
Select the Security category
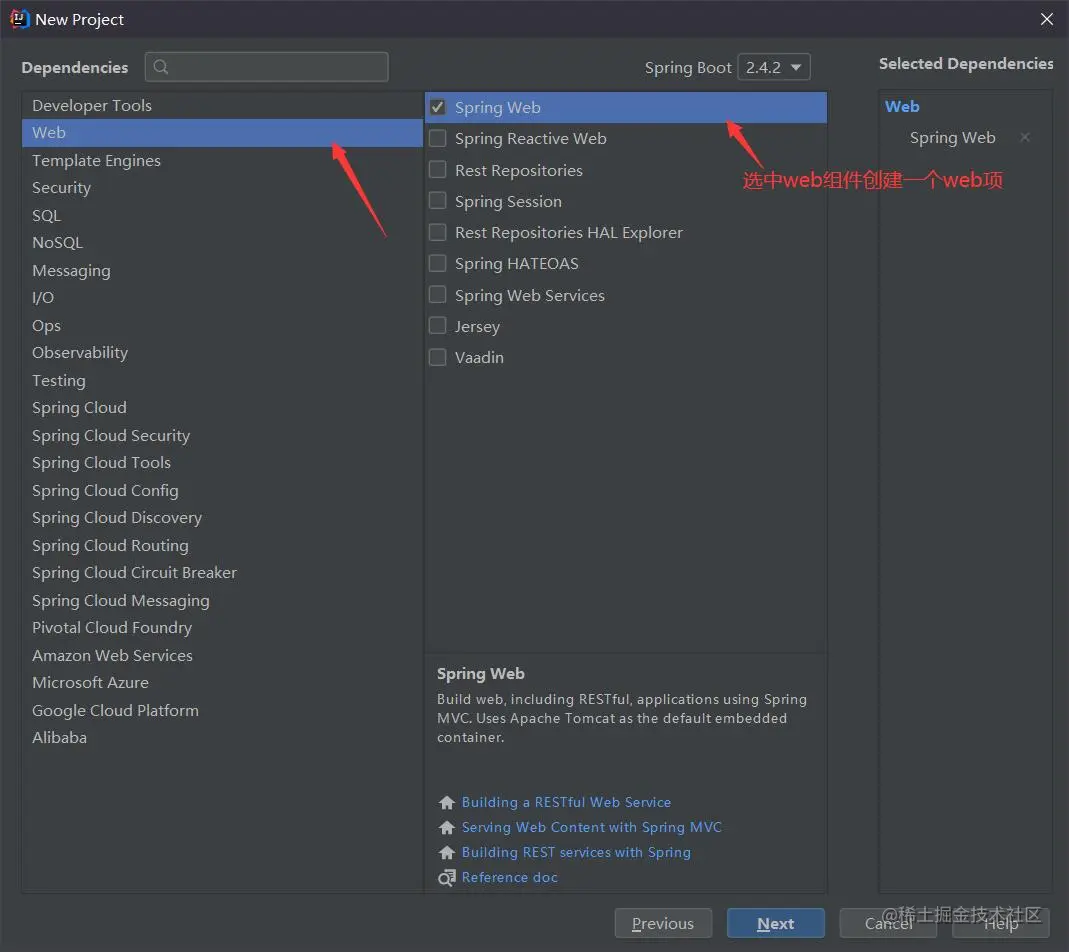click(61, 187)
